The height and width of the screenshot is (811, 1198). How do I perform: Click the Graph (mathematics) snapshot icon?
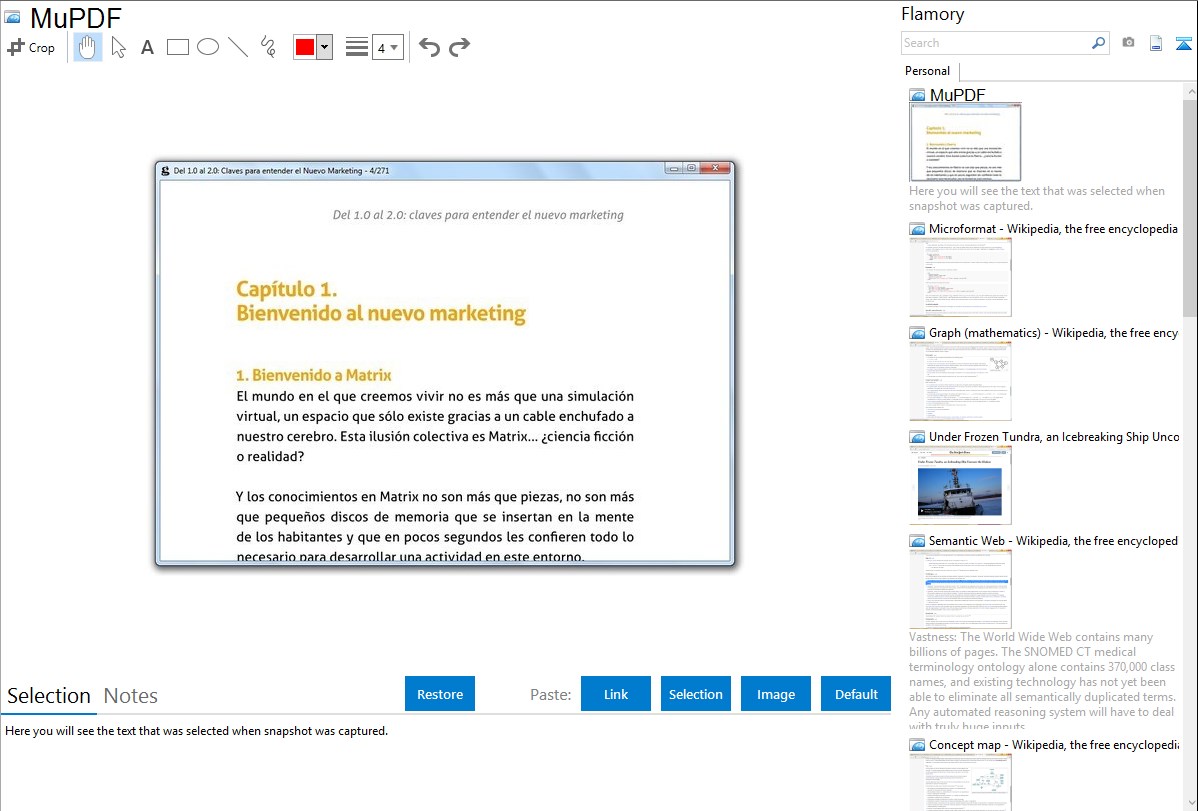917,333
